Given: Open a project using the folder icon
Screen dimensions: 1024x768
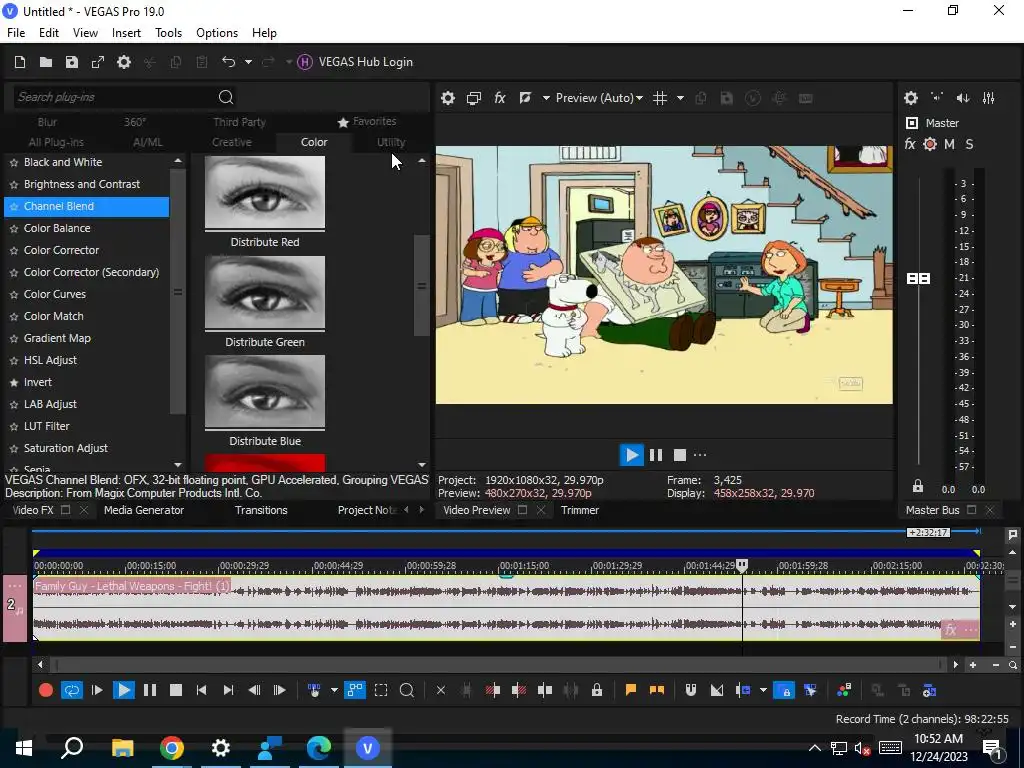Looking at the screenshot, I should pos(46,62).
